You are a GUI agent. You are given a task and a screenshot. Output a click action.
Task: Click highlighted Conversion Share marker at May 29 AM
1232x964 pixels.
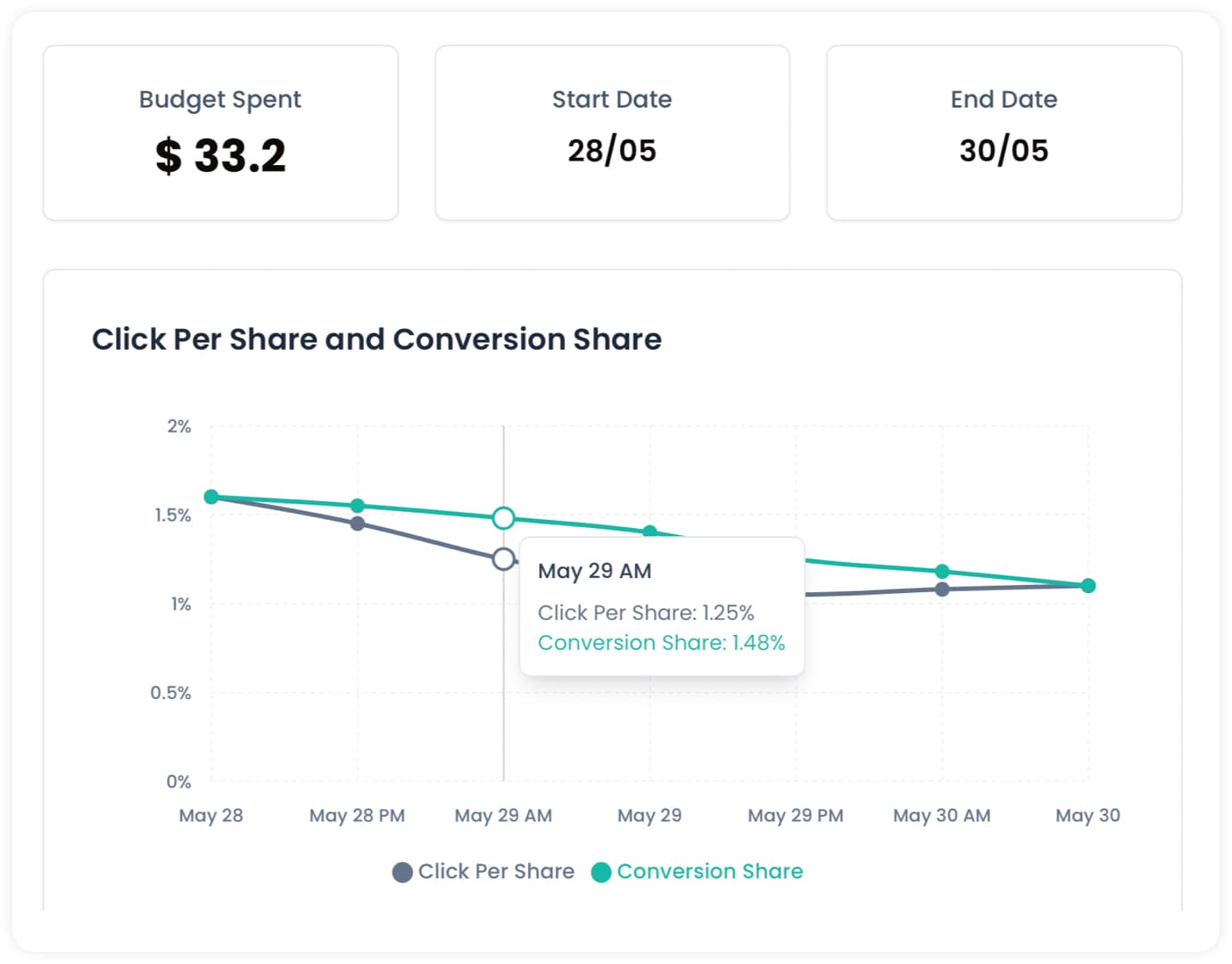[504, 518]
